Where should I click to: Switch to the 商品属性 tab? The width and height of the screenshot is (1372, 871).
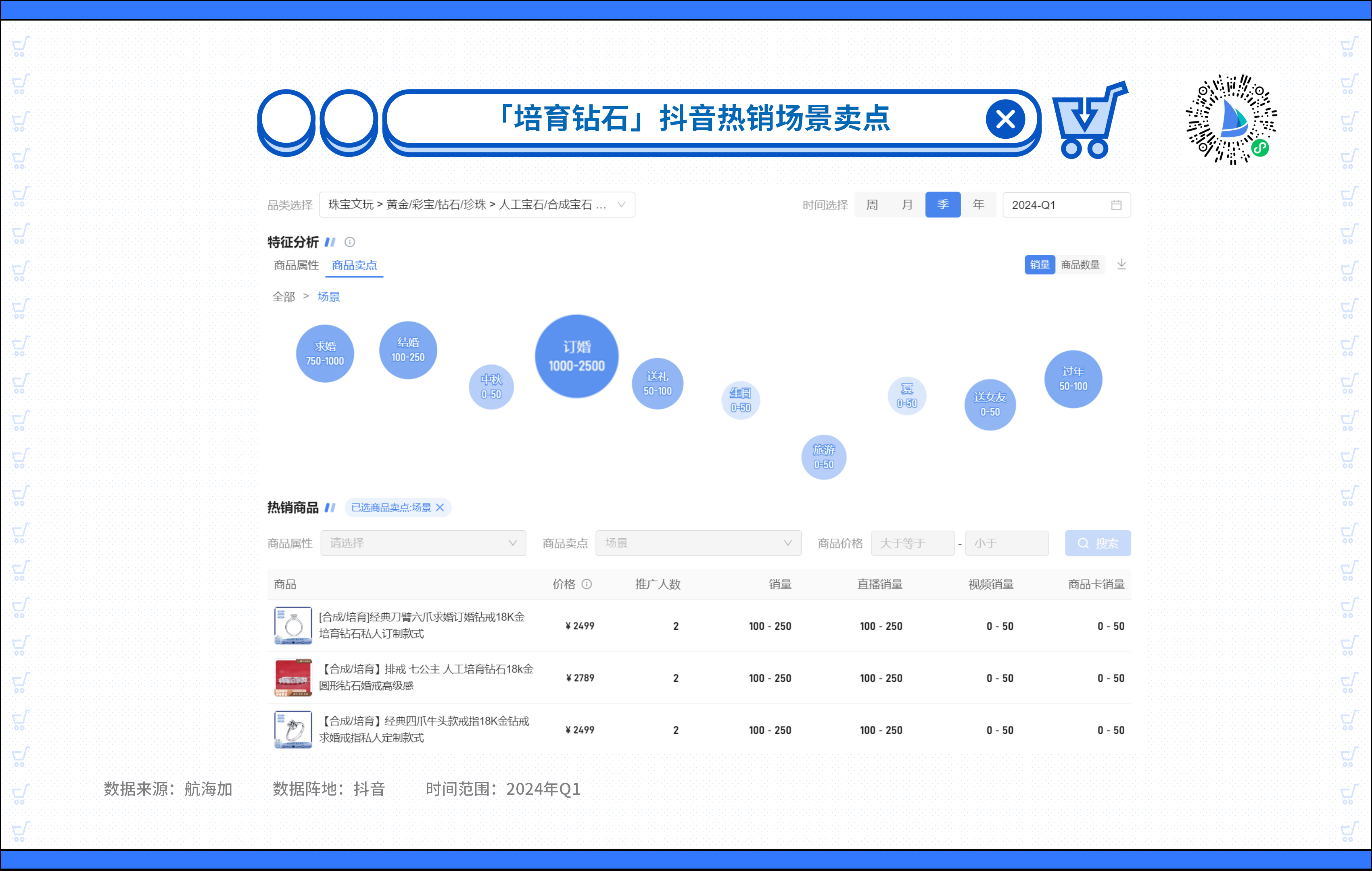(296, 265)
